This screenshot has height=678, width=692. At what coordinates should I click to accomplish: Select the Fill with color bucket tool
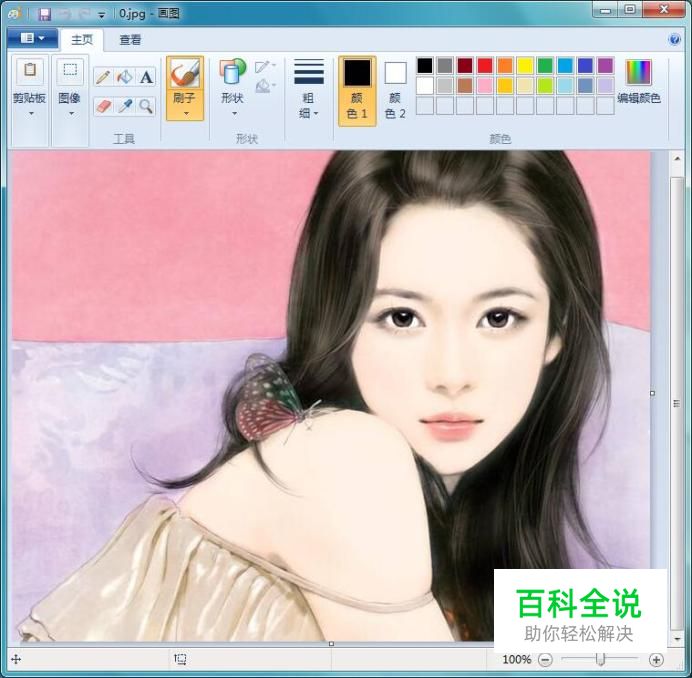125,77
